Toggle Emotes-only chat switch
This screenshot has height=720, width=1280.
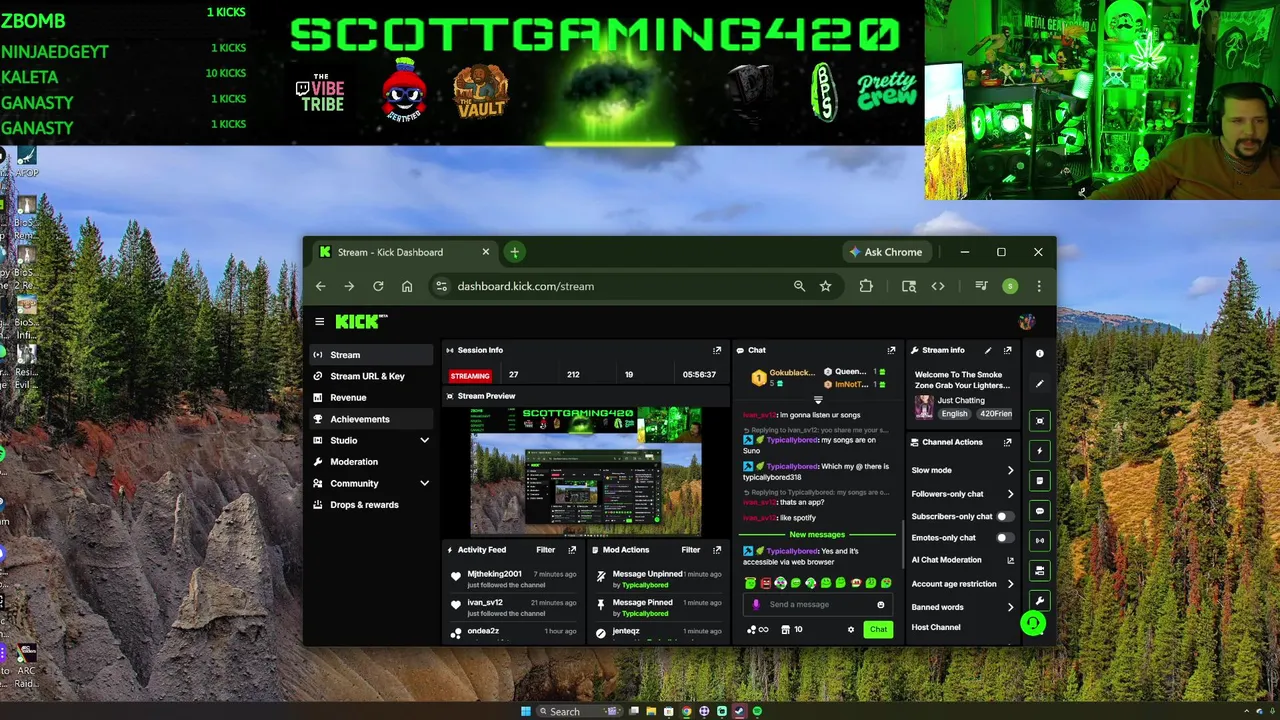tap(1004, 538)
